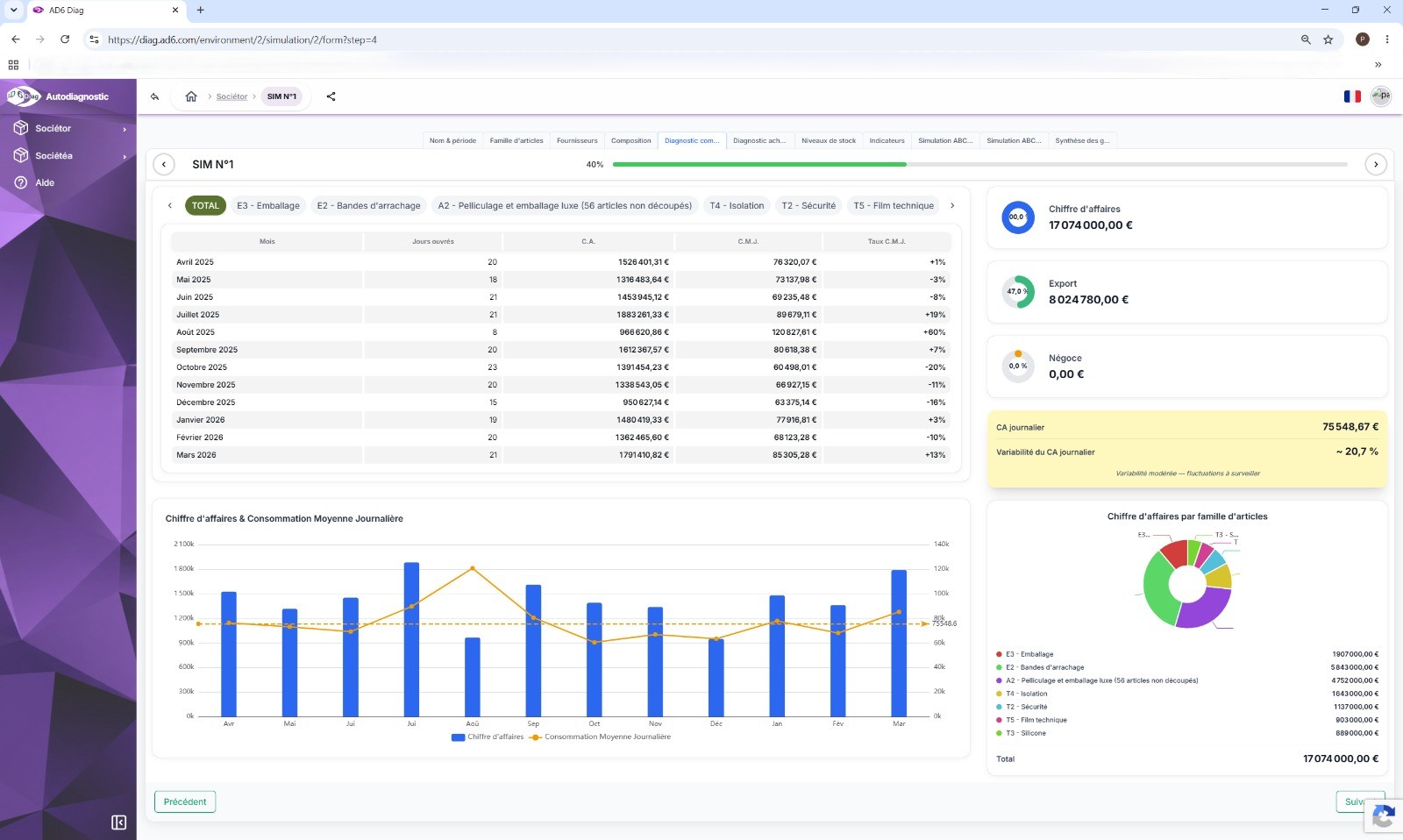Viewport: 1403px width, 840px height.
Task: Toggle Chiffre d'affaires series in chart legend
Action: (487, 737)
